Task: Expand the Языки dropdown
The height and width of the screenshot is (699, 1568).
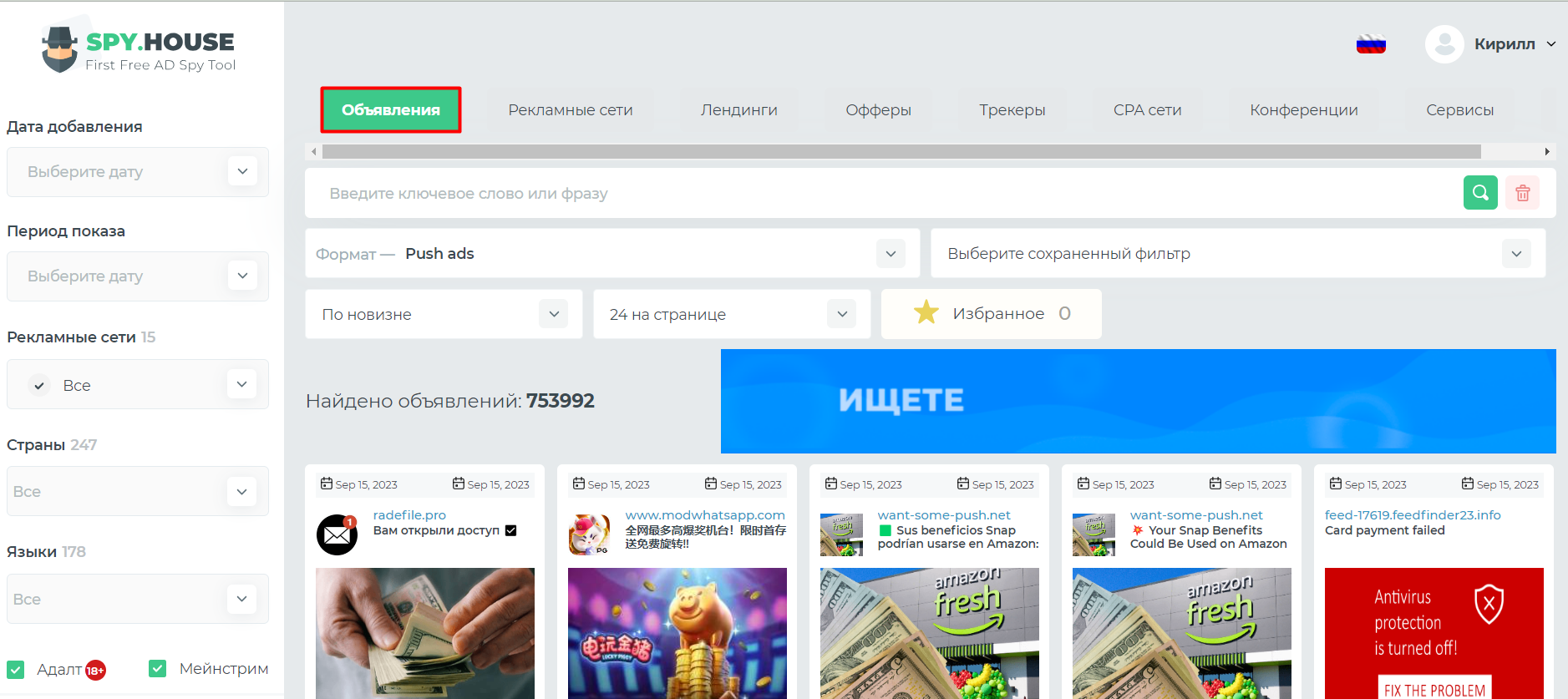Action: coord(137,599)
